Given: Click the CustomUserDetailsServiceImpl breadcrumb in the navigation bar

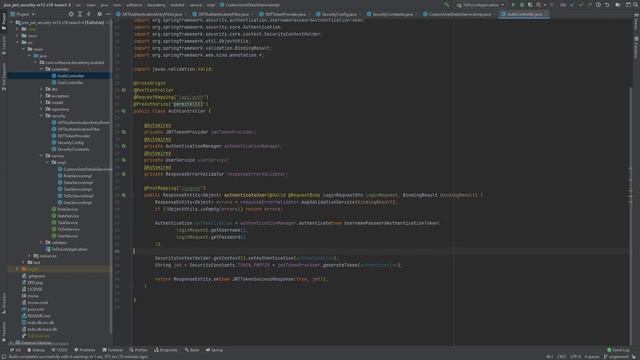Looking at the screenshot, I should point(249,5).
